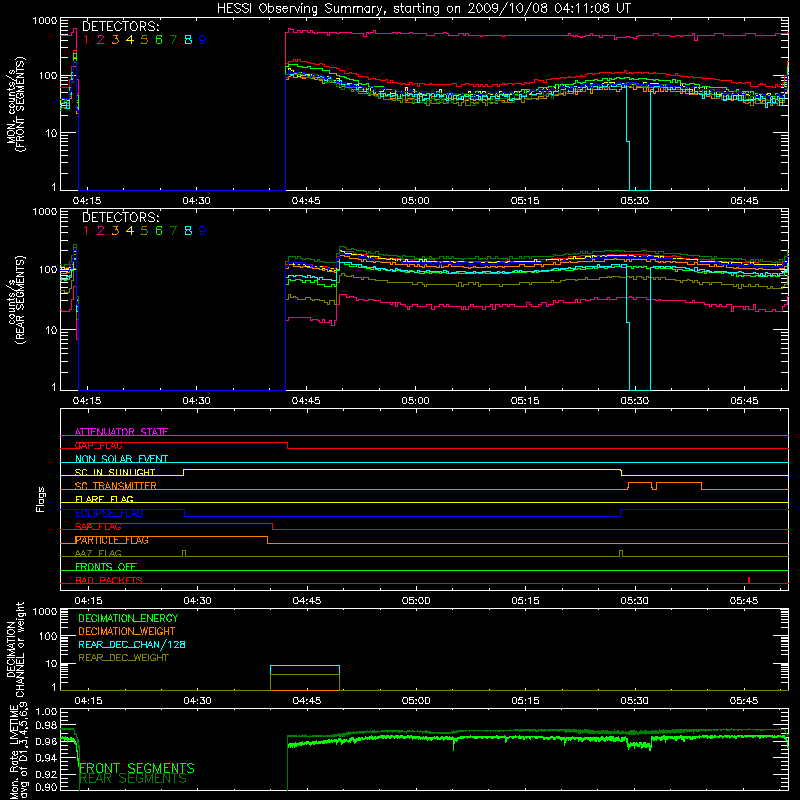800x800 pixels.
Task: Select the FLARE_FLAG label
Action: (104, 499)
